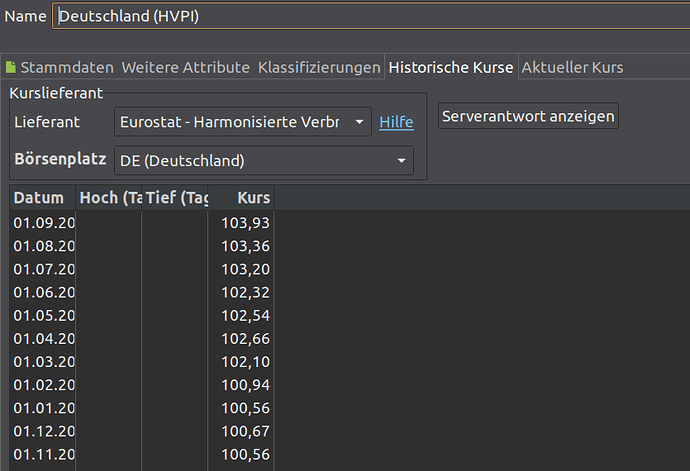Click the Kurs value 100,67
This screenshot has width=690, height=471.
[245, 431]
